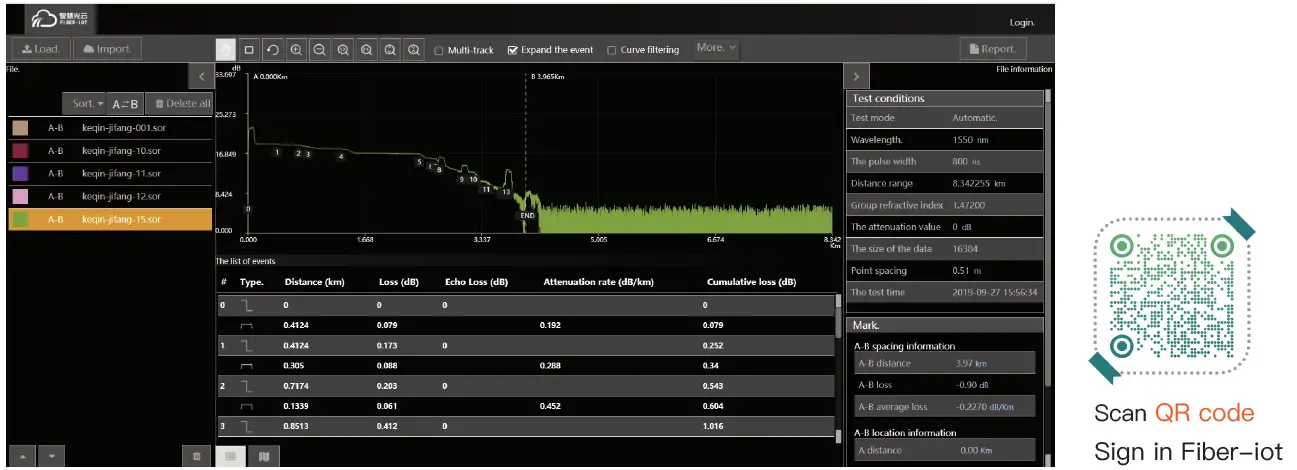Switch to event list view tab
This screenshot has width=1297, height=470.
point(231,456)
